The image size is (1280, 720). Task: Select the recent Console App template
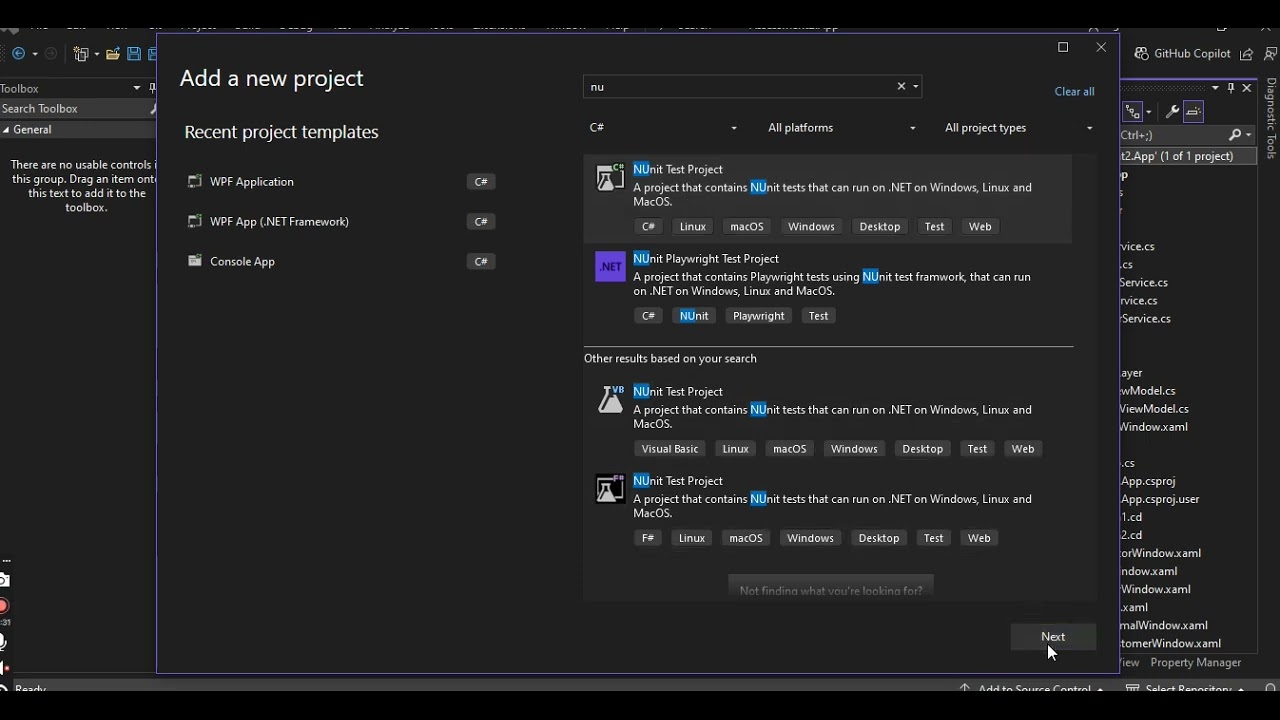[x=341, y=261]
